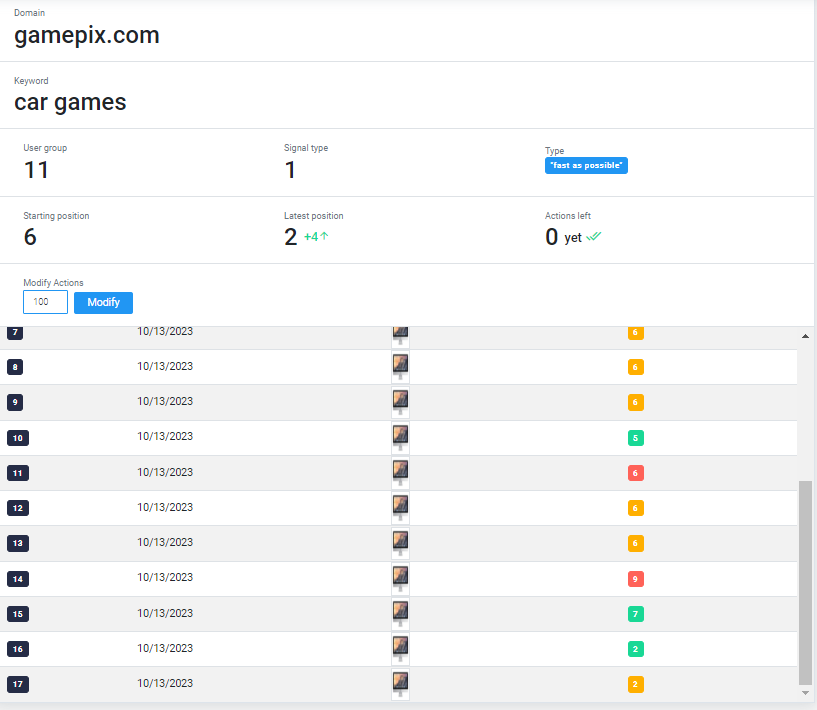817x710 pixels.
Task: Click the orange position badge 6 in row 12
Action: pyautogui.click(x=636, y=508)
